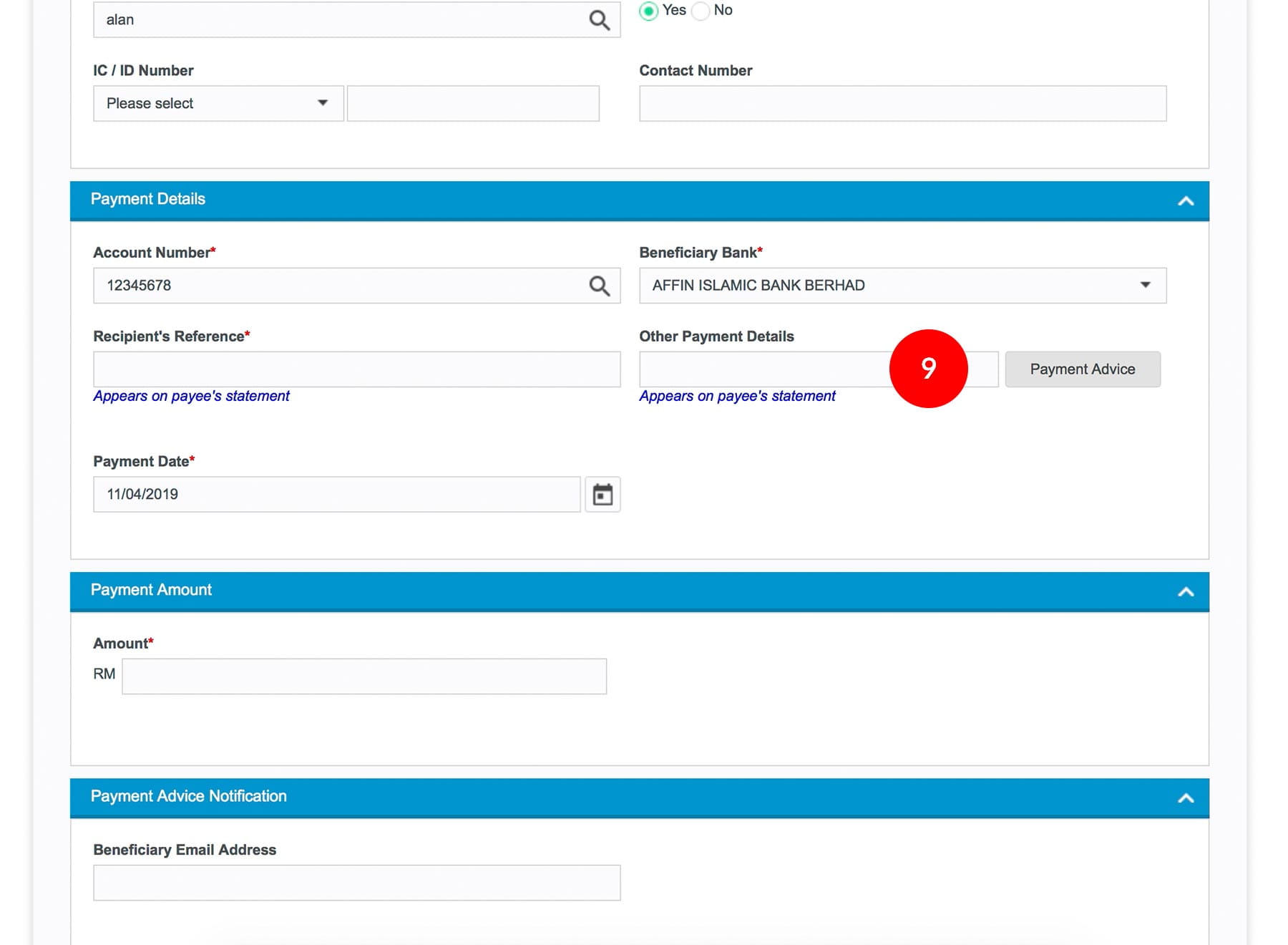Screen dimensions: 1288x945
Task: Collapse the Payment Advice Notification section
Action: click(1185, 798)
